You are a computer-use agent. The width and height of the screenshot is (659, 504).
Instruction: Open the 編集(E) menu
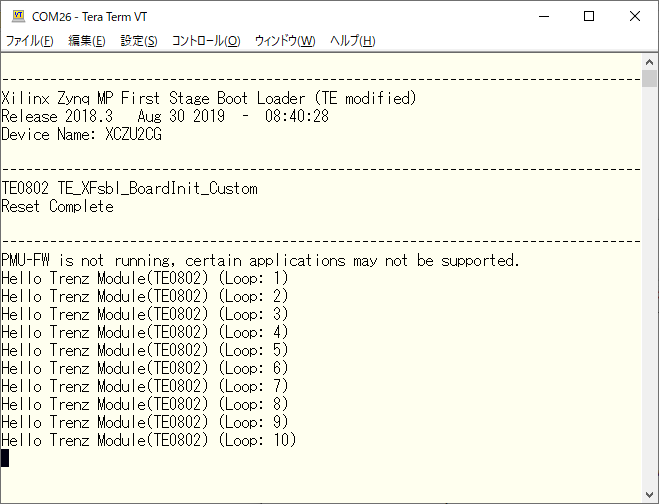point(86,41)
